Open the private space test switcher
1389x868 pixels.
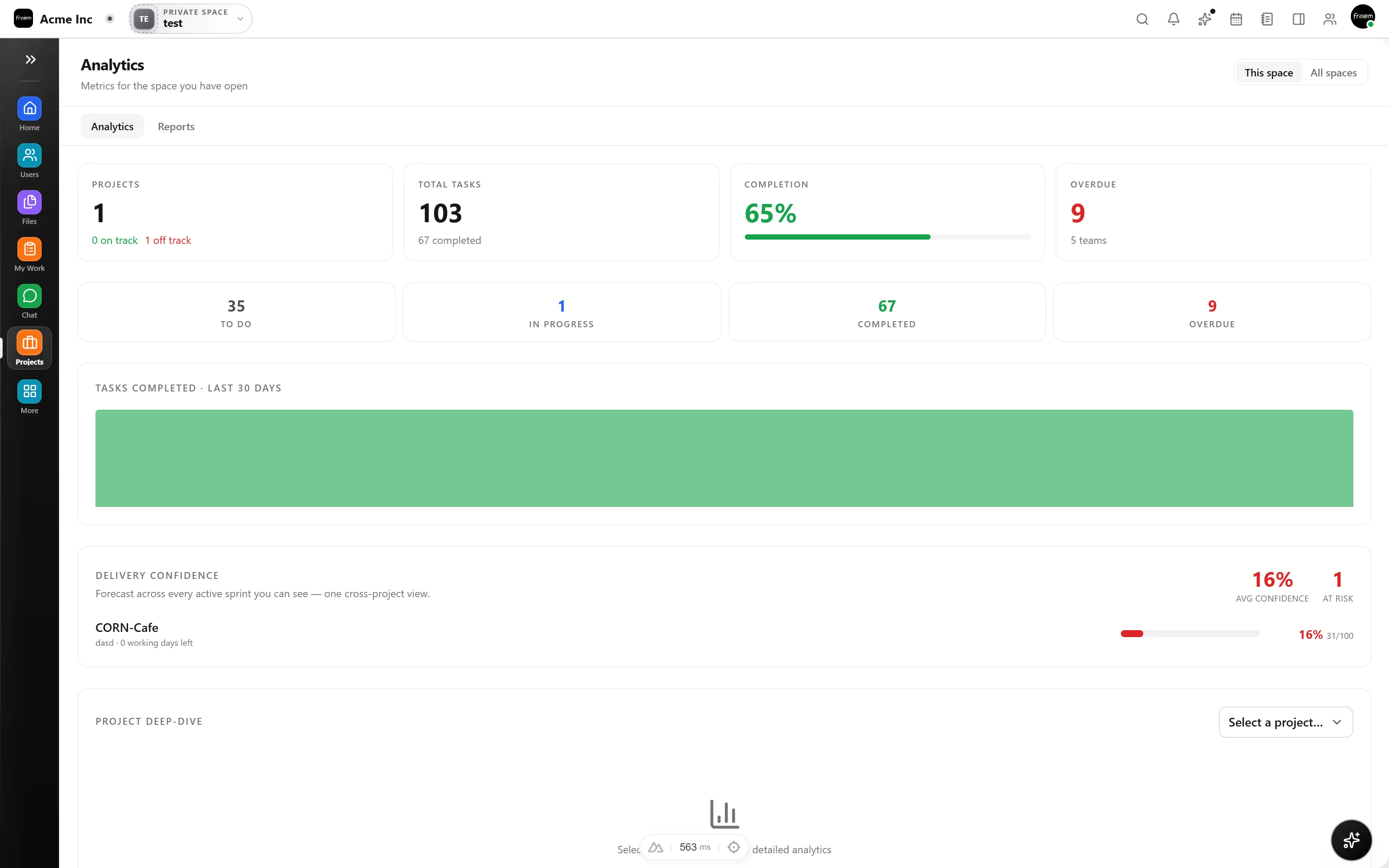coord(191,18)
